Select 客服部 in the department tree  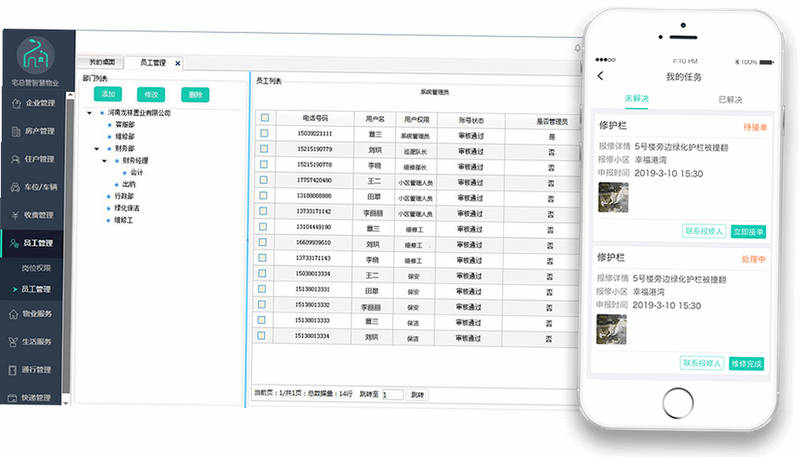pos(125,124)
